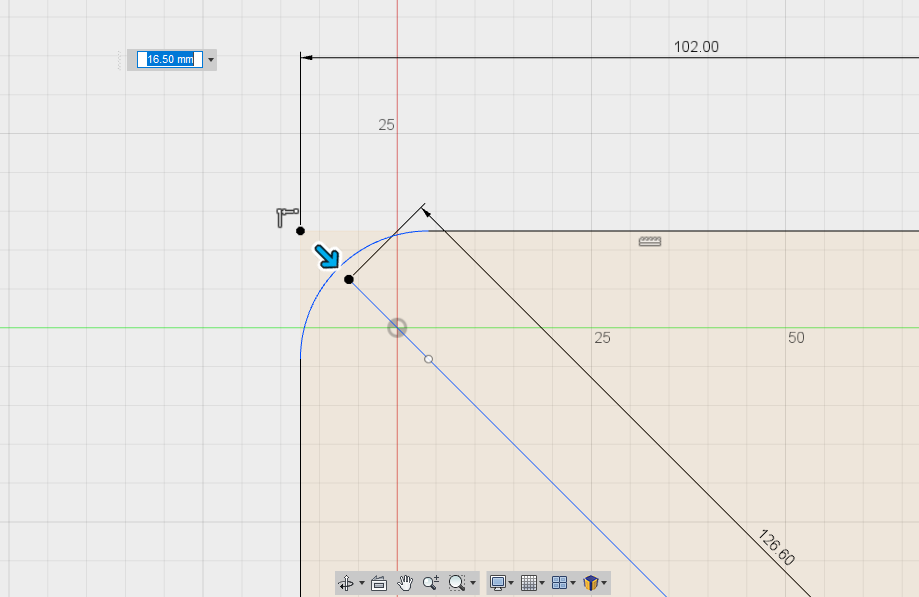
Task: Select the black point at rectangle corner
Action: [300, 231]
